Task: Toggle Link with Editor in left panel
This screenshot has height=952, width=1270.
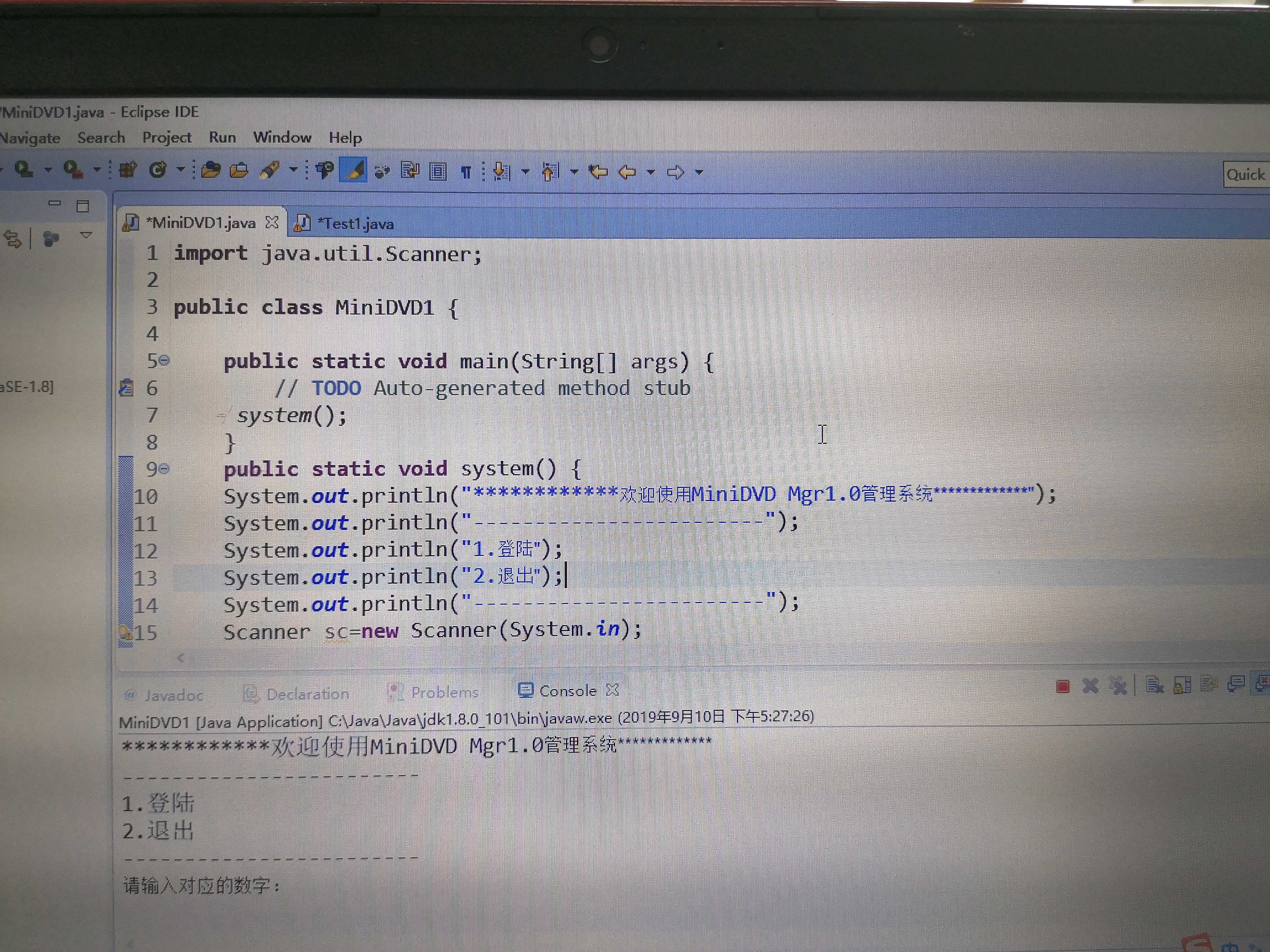Action: (13, 239)
